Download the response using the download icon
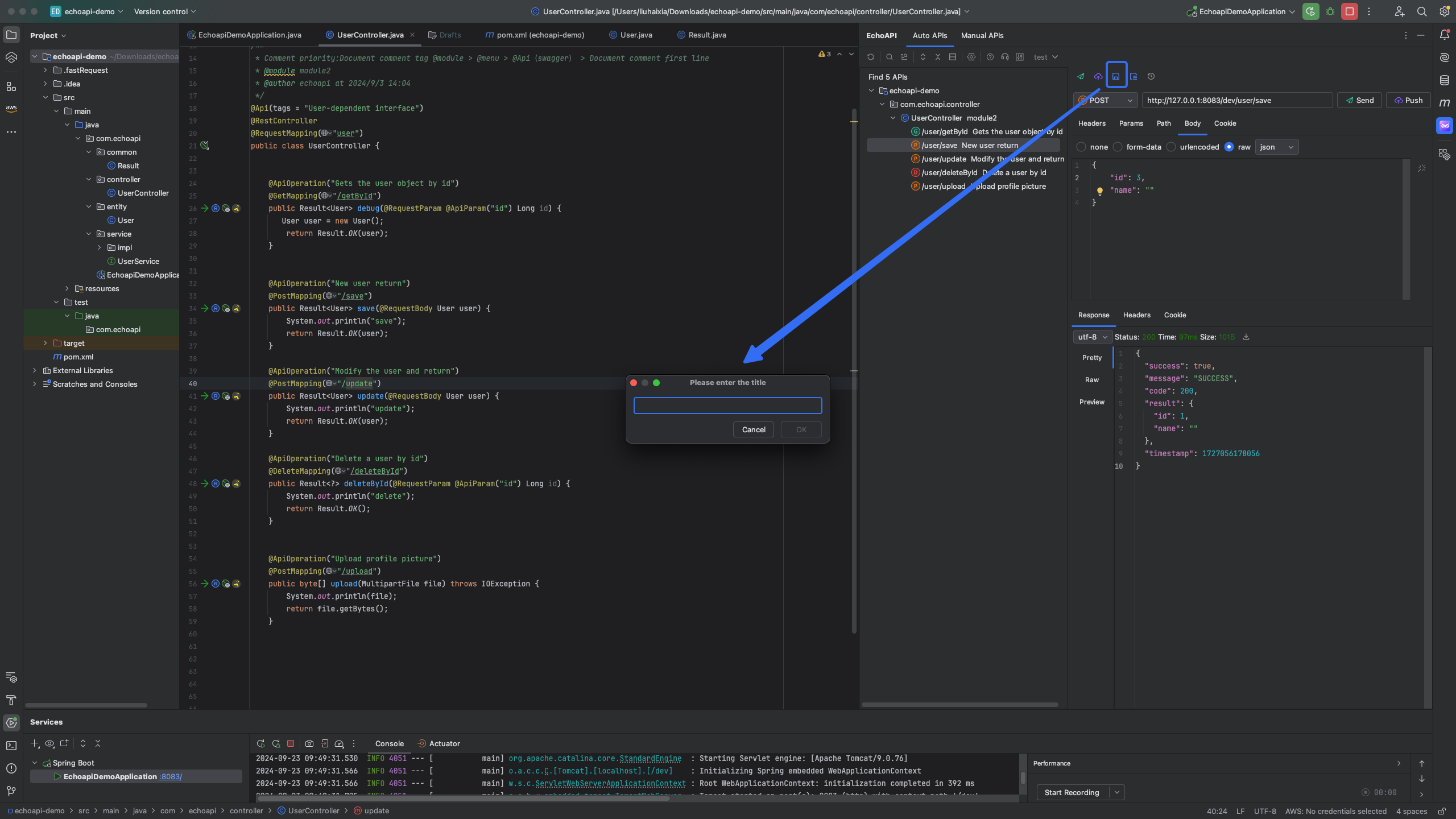This screenshot has height=819, width=1456. pyautogui.click(x=1246, y=337)
